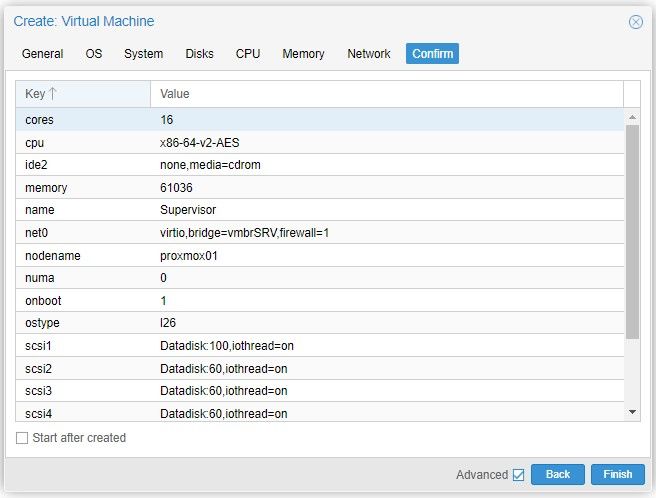Enable Start after created checkbox

coord(22,438)
